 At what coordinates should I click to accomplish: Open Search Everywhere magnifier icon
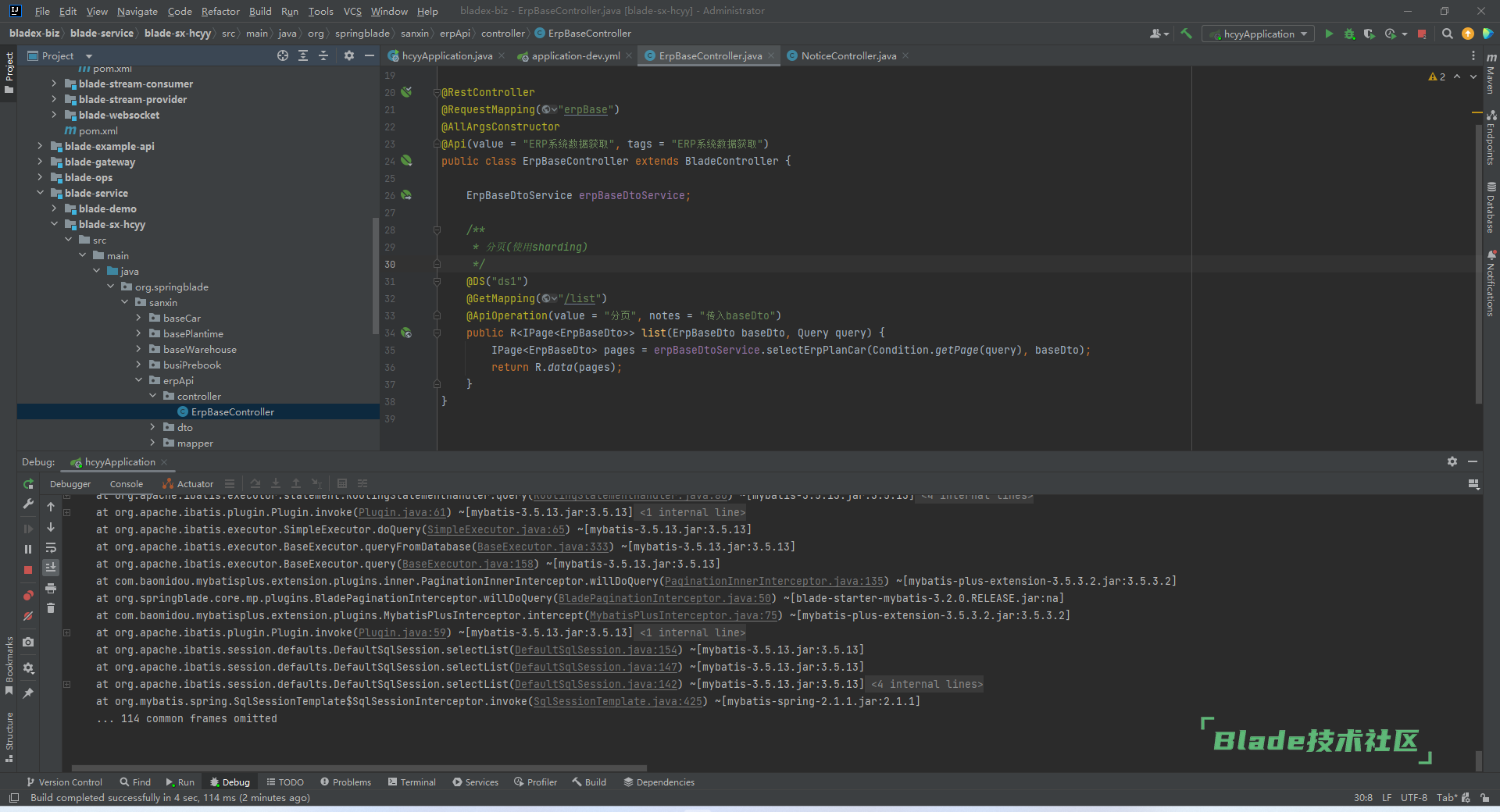coord(1448,34)
